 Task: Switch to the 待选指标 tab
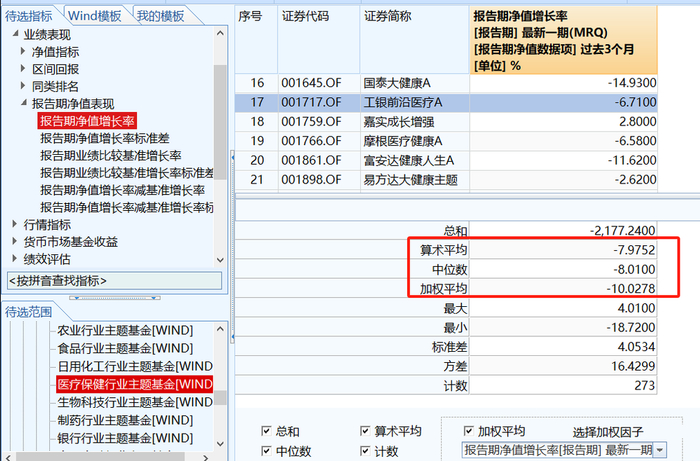tap(29, 16)
